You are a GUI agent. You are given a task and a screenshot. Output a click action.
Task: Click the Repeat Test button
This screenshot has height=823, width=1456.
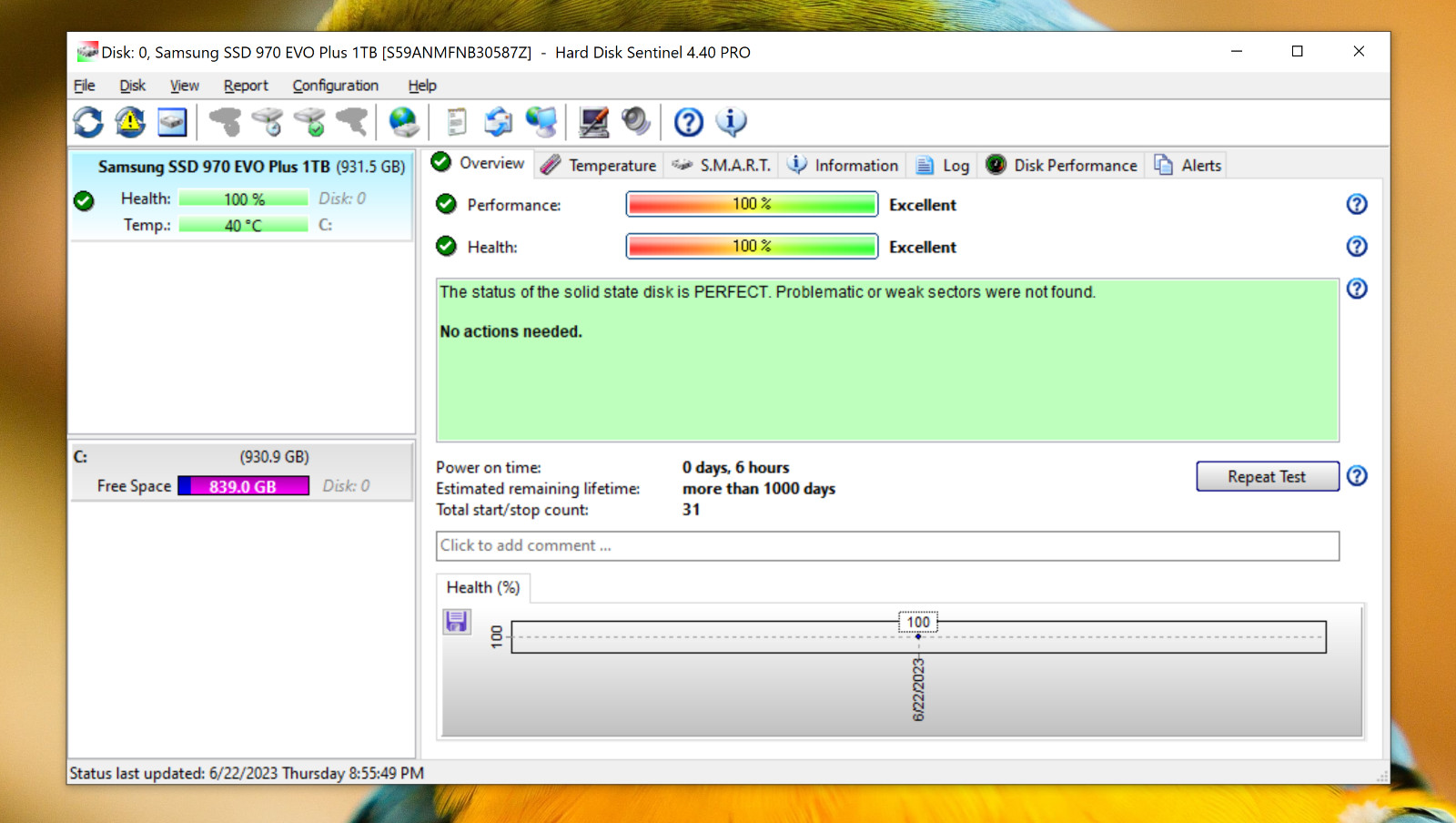click(x=1267, y=476)
